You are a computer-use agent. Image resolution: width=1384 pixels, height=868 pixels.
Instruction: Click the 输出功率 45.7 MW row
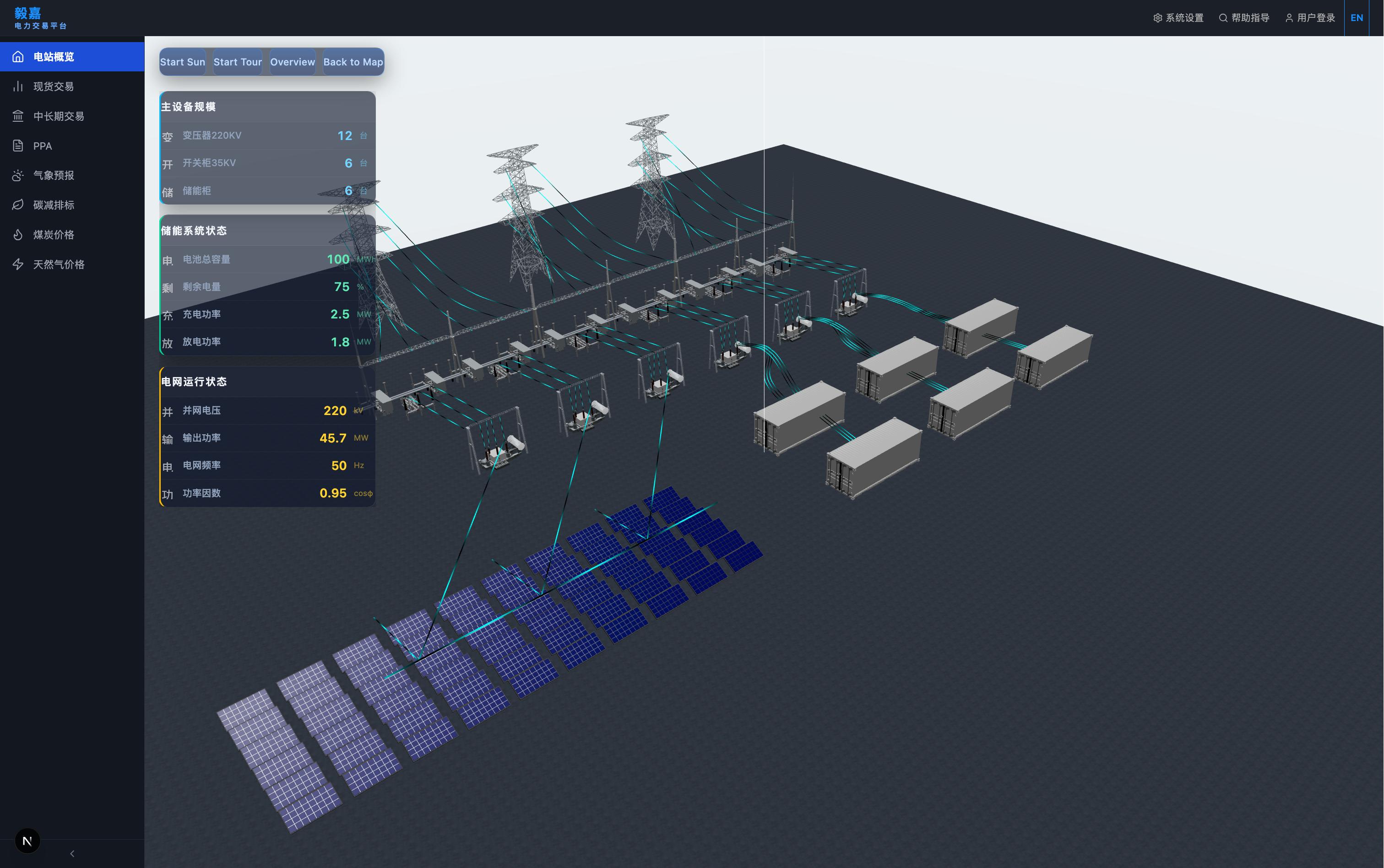tap(268, 438)
